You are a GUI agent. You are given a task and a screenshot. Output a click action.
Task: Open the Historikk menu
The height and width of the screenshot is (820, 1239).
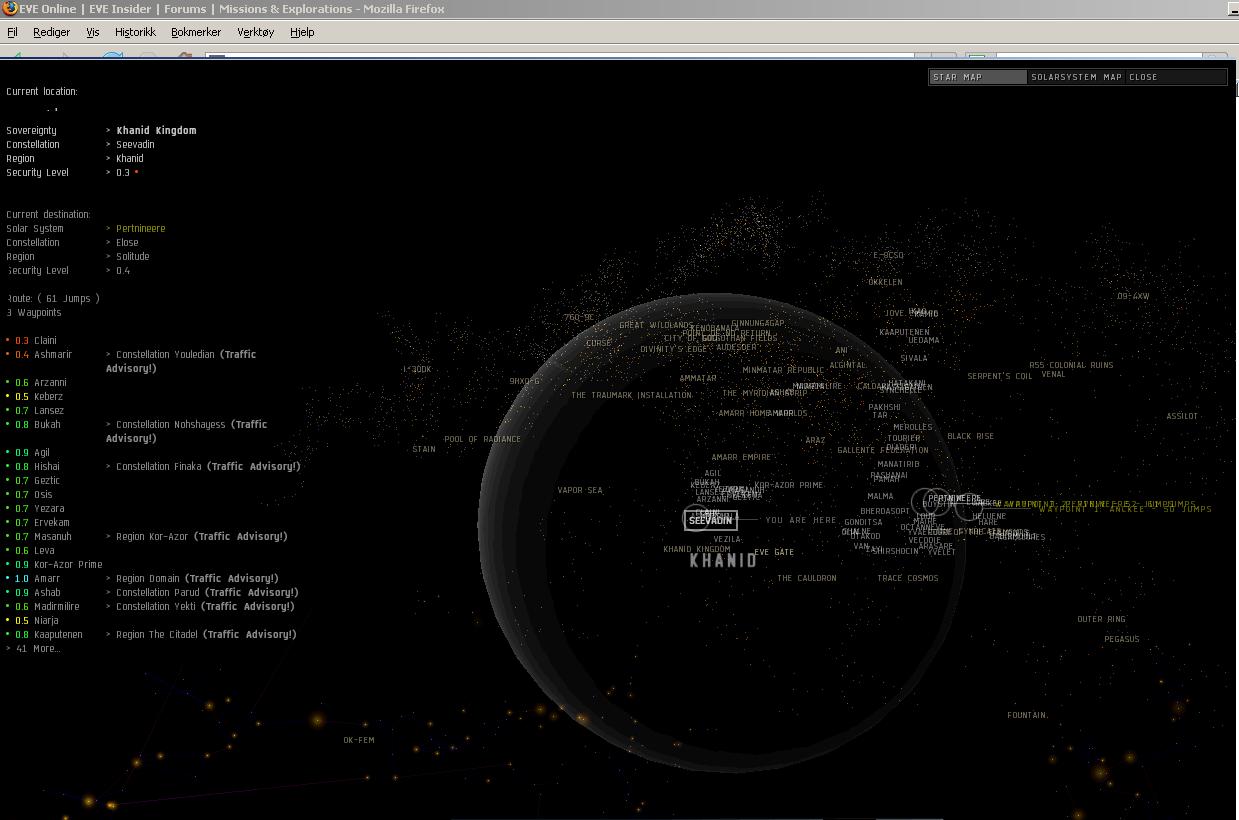135,32
